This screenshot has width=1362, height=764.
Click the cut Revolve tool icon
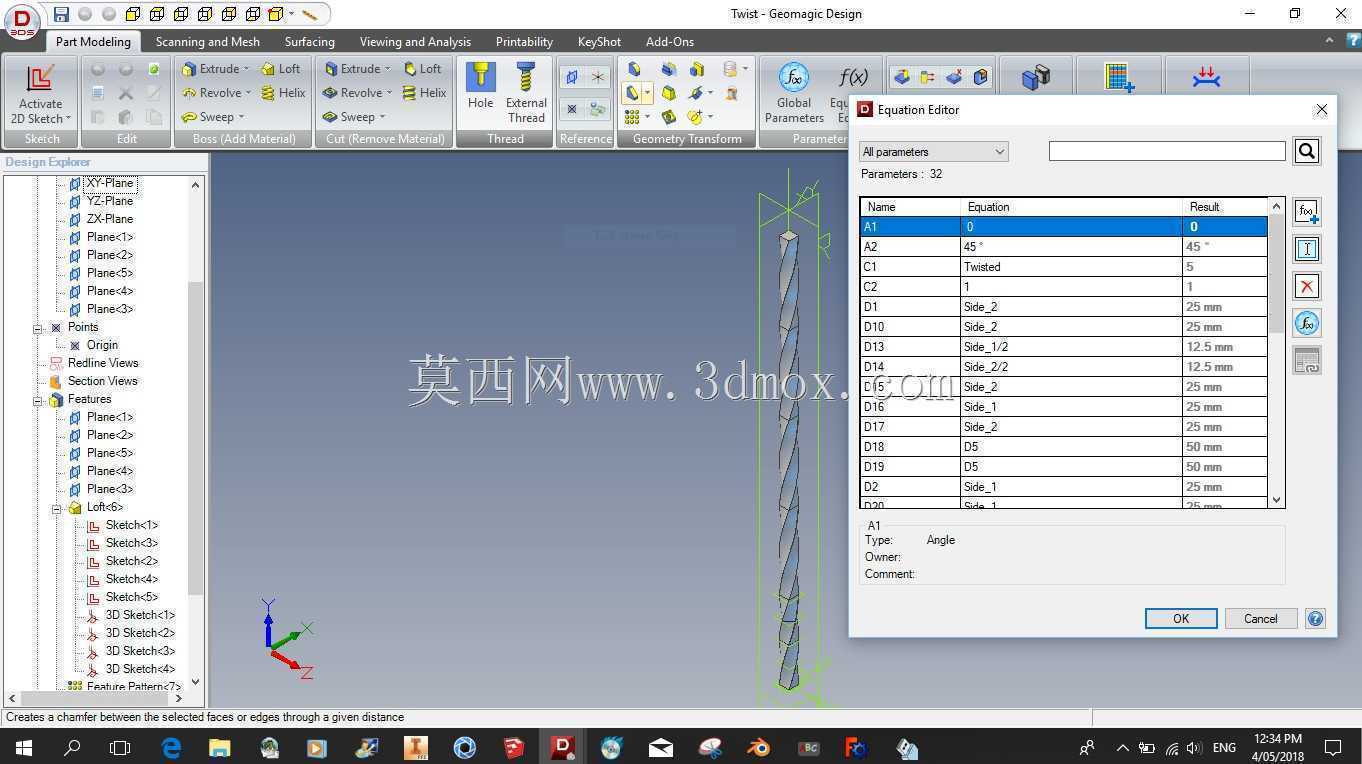coord(330,93)
